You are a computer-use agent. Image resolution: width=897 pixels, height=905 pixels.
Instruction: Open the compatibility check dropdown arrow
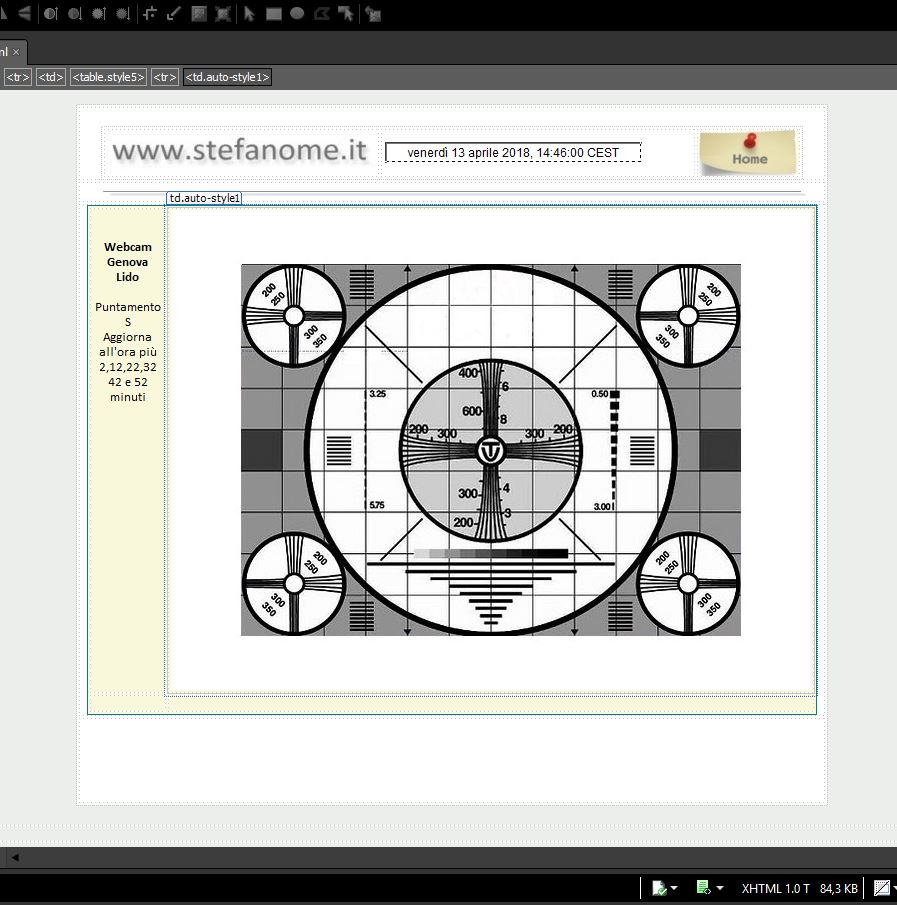[x=674, y=888]
